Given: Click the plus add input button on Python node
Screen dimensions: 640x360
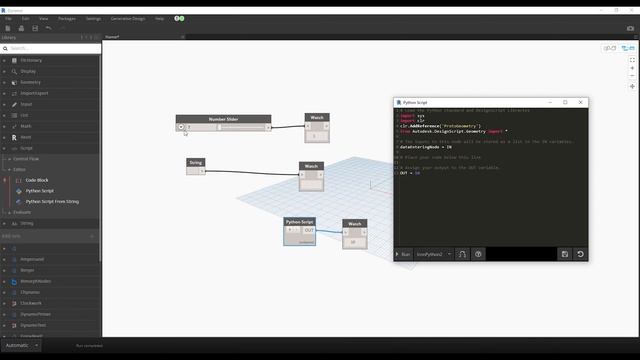Looking at the screenshot, I should tap(290, 230).
